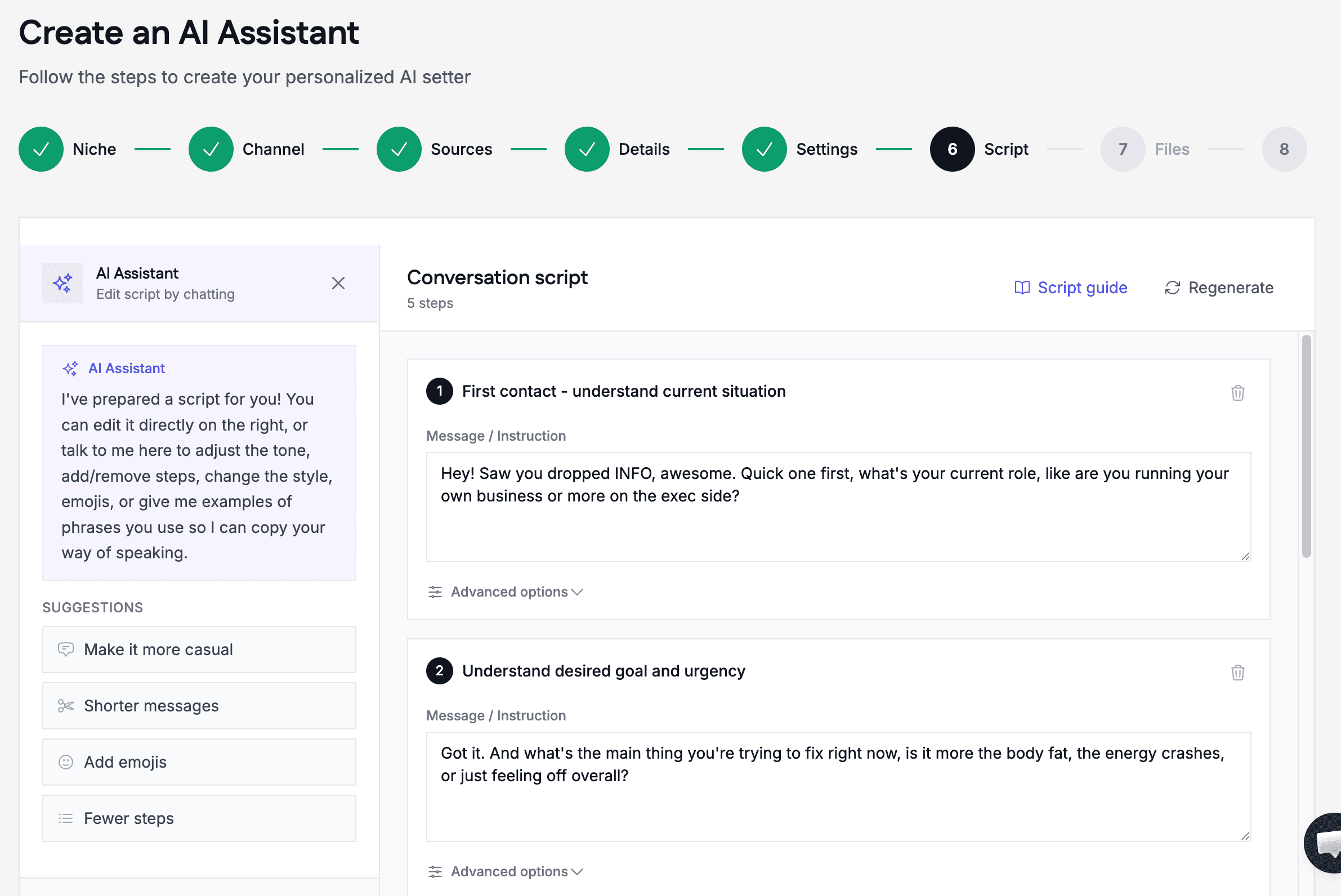Click the completed Niche step checkmark
Viewport: 1341px width, 896px height.
pos(41,149)
